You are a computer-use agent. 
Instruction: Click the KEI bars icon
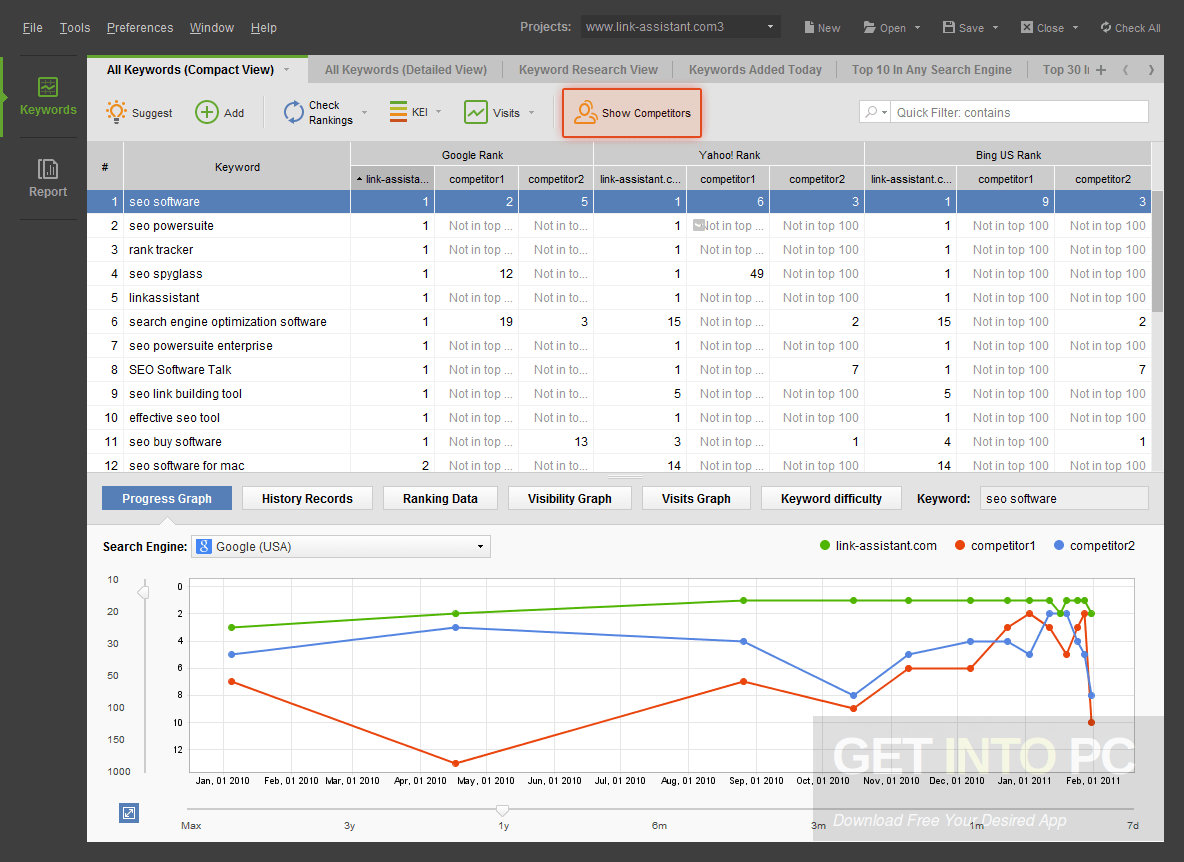[398, 112]
